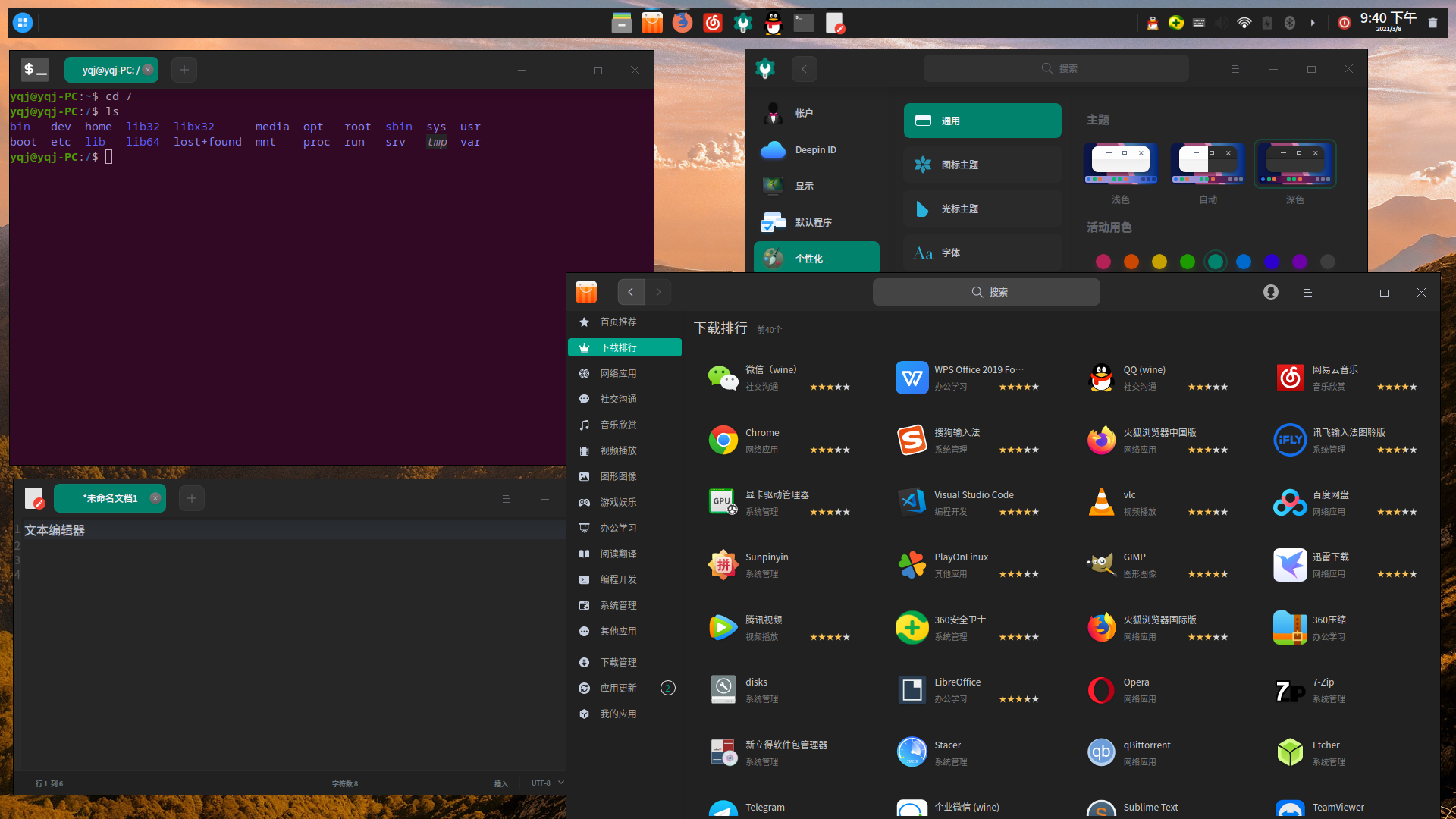
Task: Open the app store hamburger menu
Action: click(x=1308, y=292)
